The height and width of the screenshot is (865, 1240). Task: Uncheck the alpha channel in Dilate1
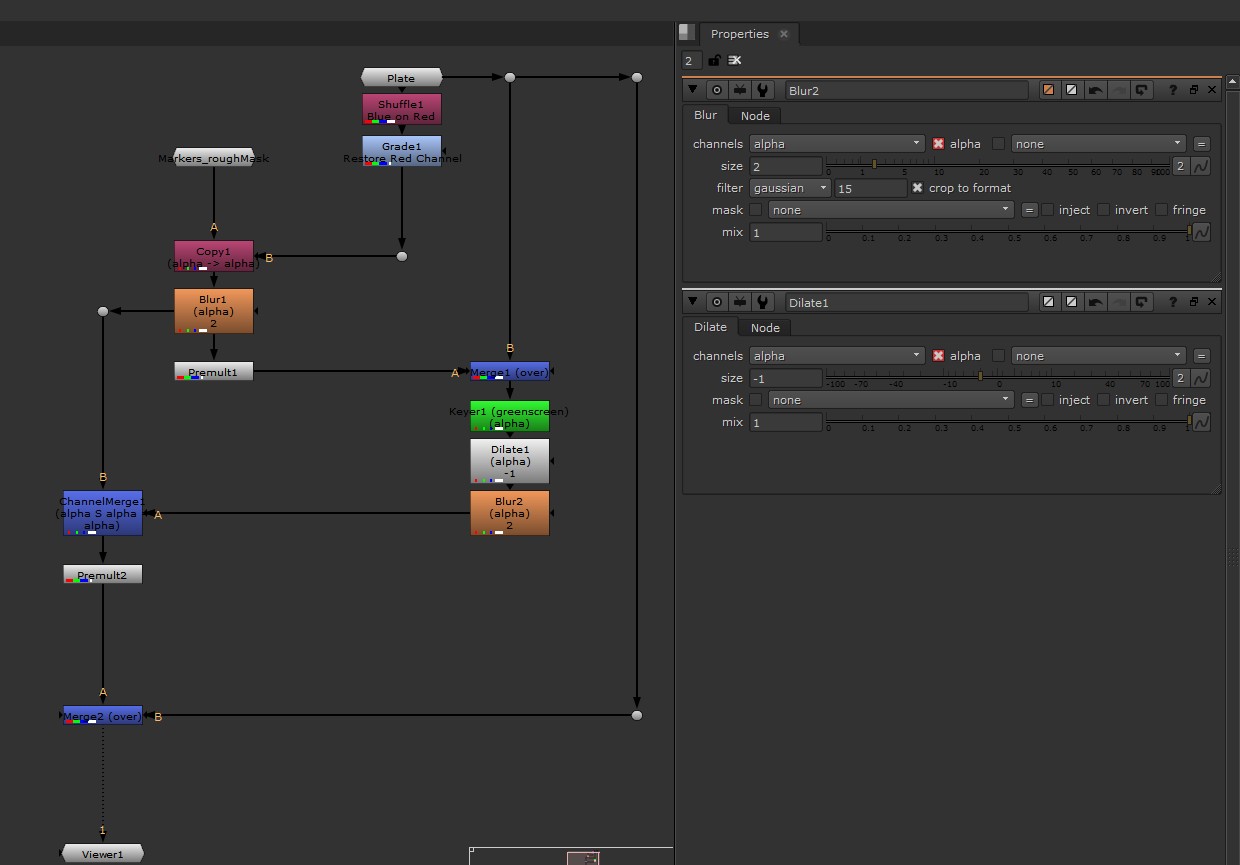[938, 356]
